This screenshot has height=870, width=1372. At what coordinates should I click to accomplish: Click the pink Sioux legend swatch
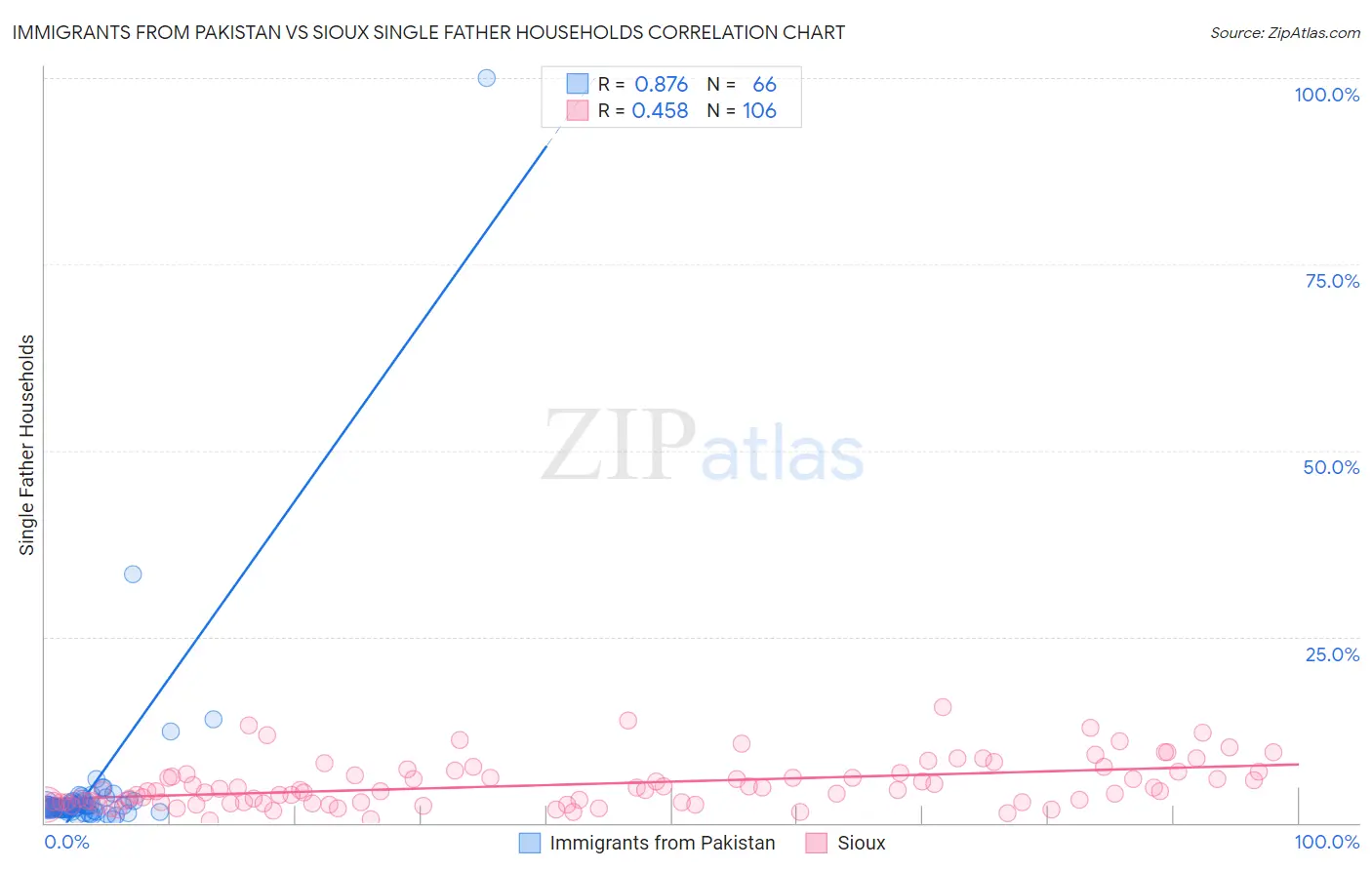click(817, 843)
